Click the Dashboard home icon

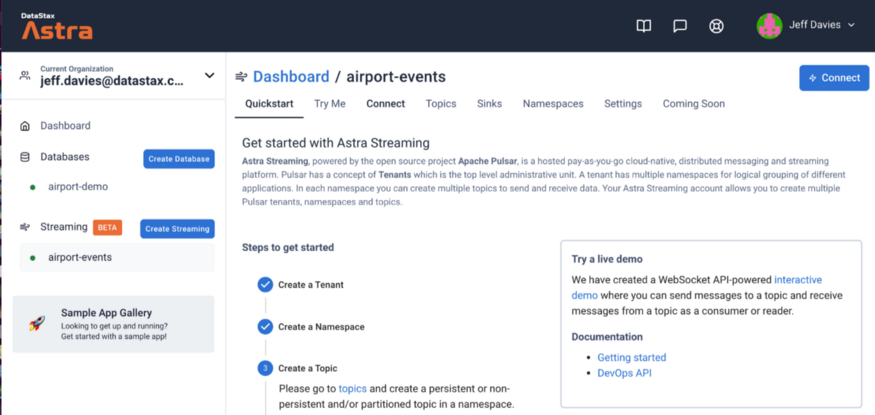(x=26, y=126)
